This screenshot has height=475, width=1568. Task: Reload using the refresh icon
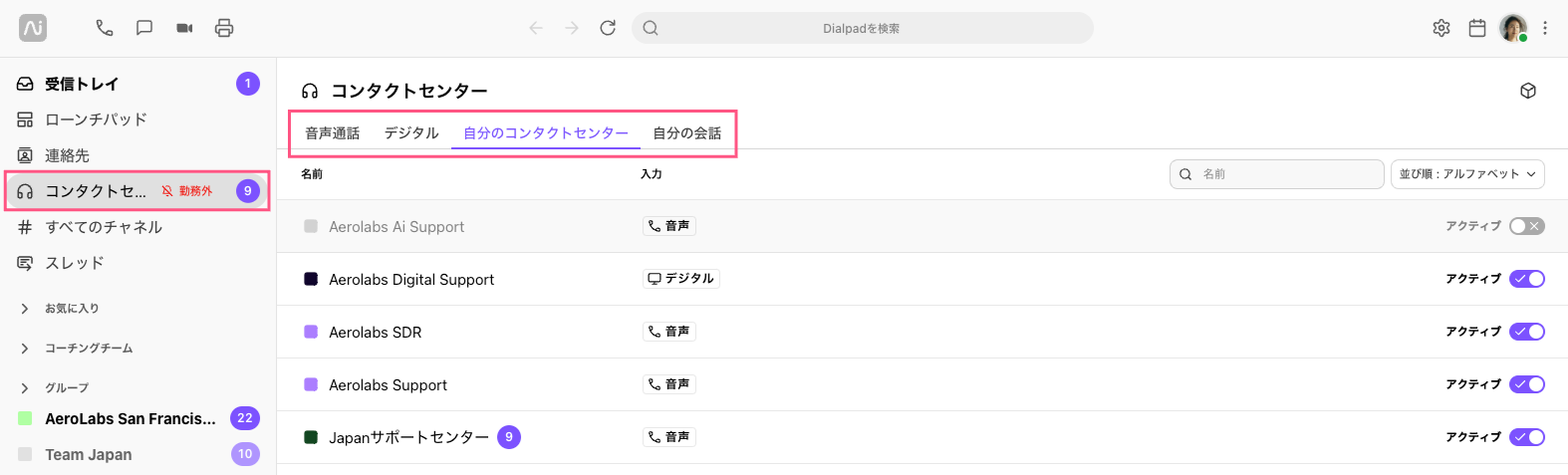pos(608,28)
